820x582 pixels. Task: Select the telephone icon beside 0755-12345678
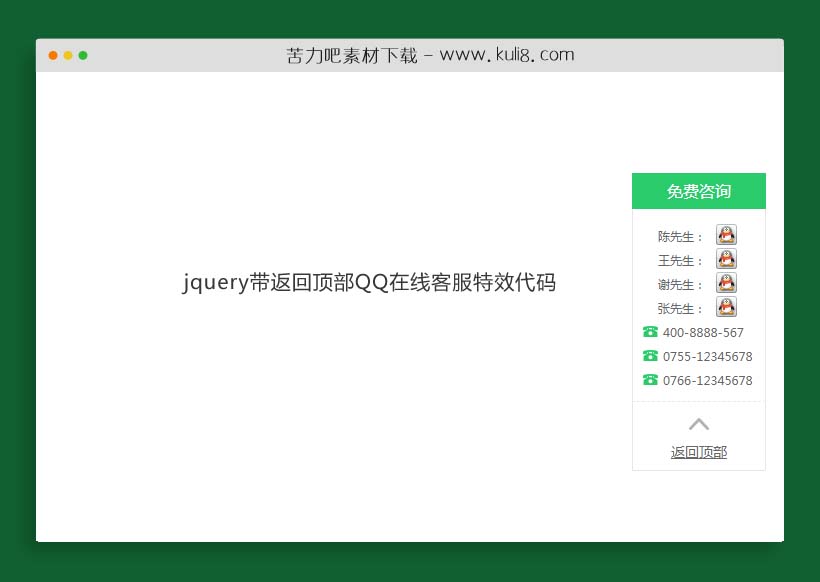[x=650, y=356]
